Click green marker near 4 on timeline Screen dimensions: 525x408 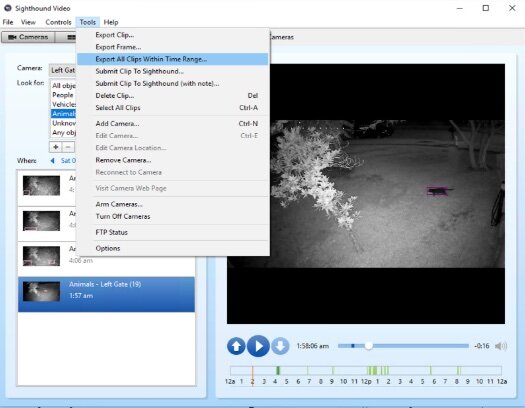[x=278, y=370]
